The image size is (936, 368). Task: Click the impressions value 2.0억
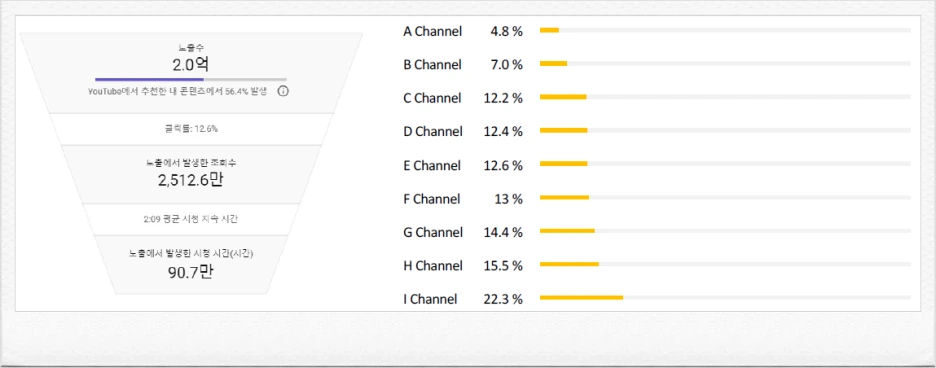191,65
